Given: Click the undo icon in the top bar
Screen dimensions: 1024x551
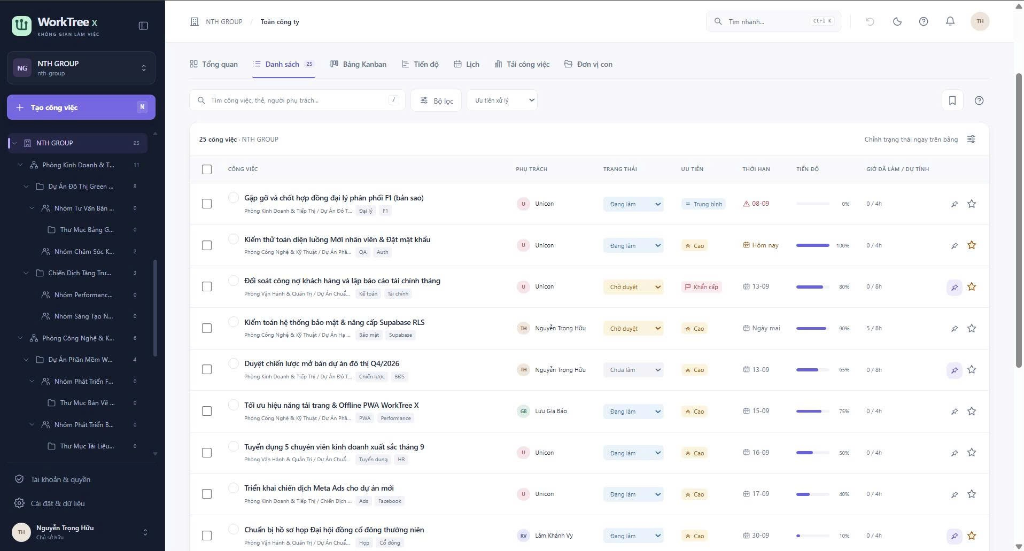Looking at the screenshot, I should [870, 22].
